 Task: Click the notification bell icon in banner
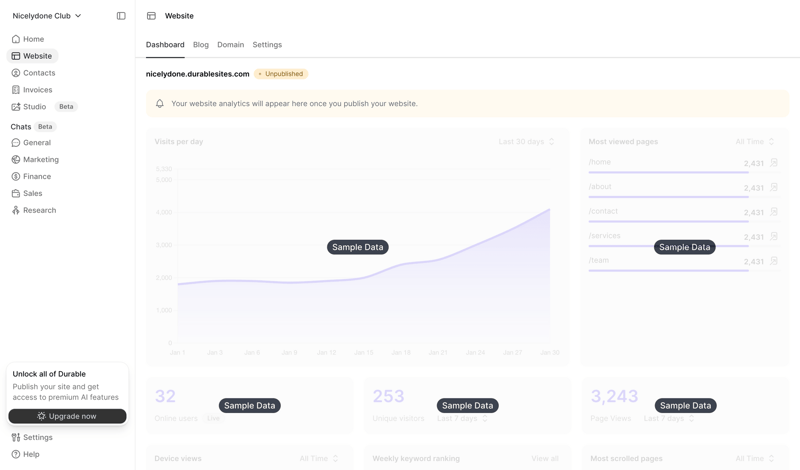point(159,104)
